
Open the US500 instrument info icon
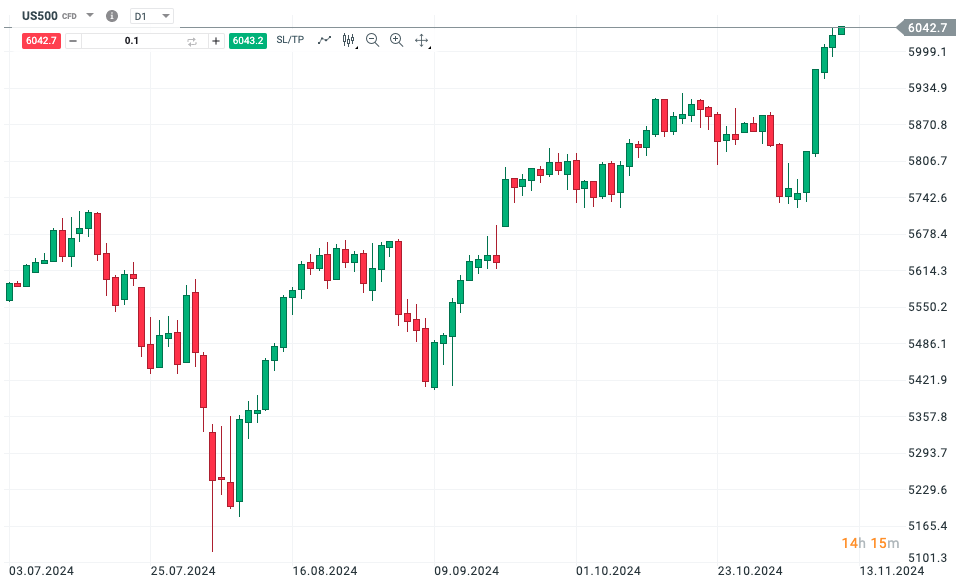(x=111, y=16)
